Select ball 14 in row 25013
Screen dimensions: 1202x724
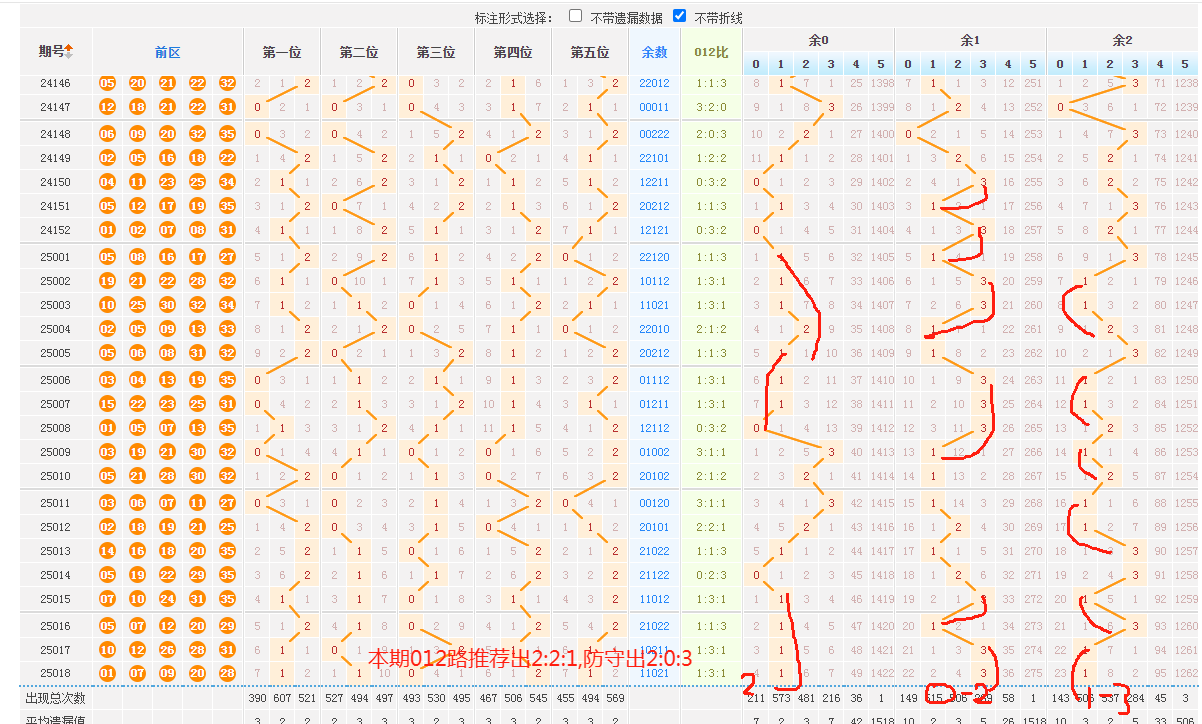point(107,551)
